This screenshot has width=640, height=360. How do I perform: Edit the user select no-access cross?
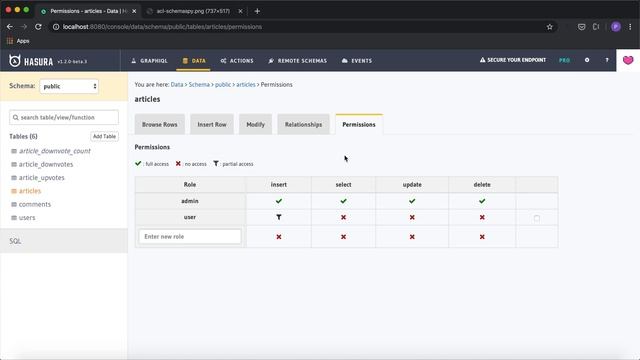click(x=343, y=217)
